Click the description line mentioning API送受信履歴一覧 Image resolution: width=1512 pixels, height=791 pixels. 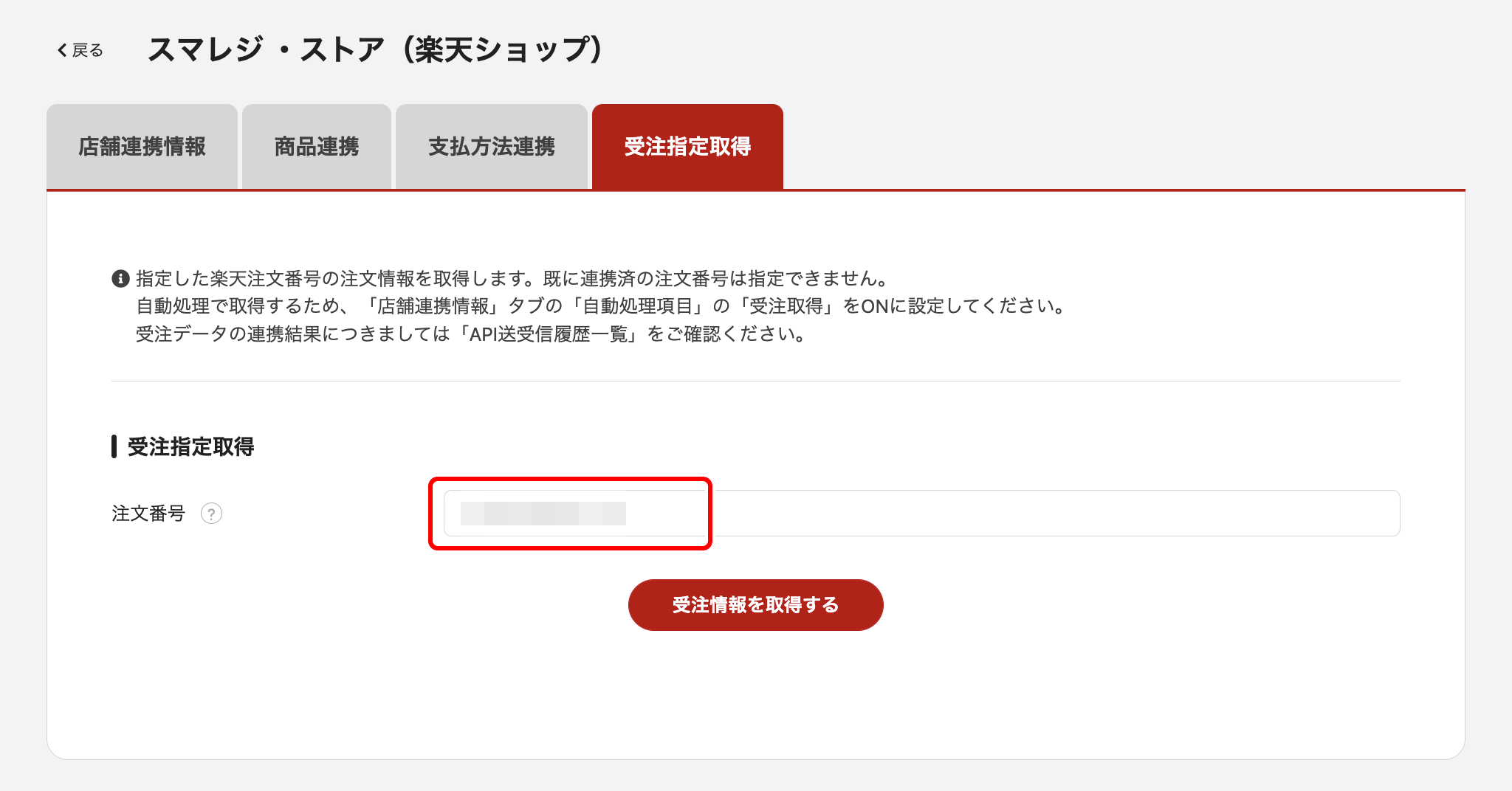470,334
